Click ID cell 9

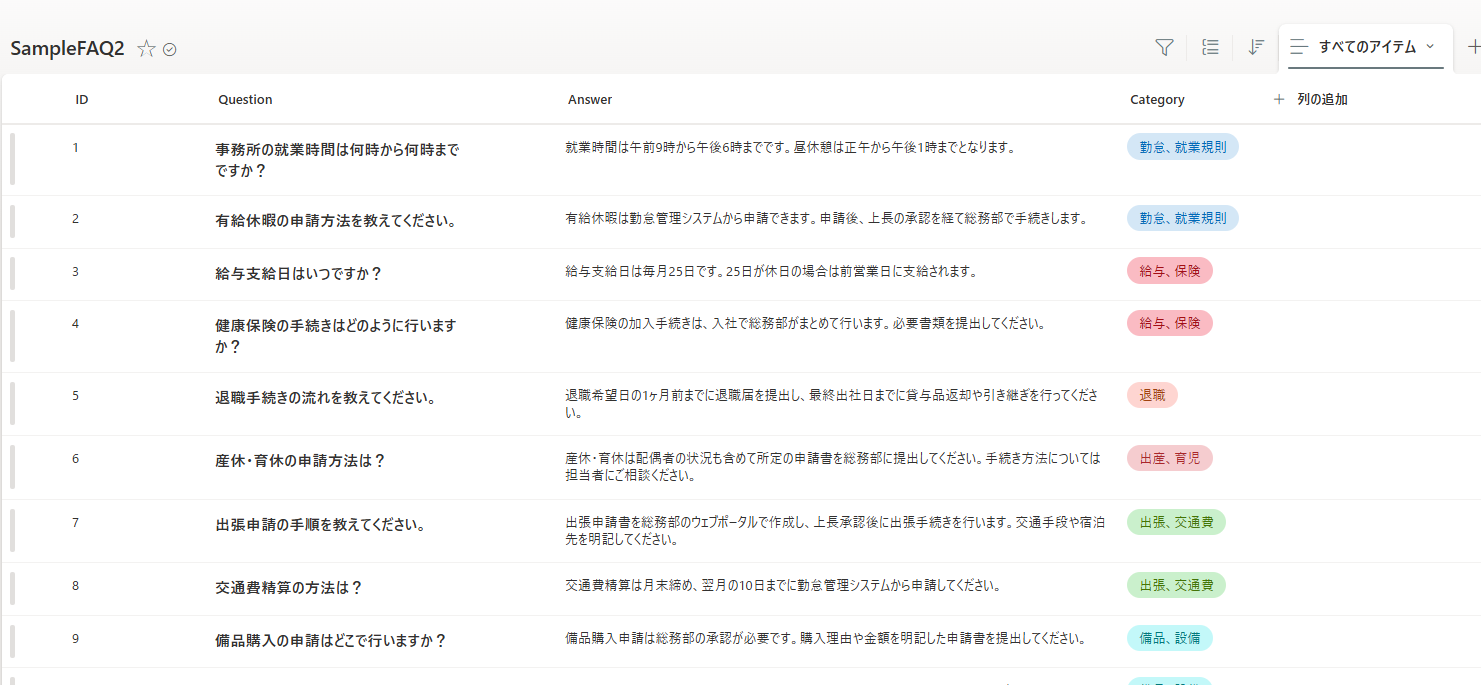[75, 639]
